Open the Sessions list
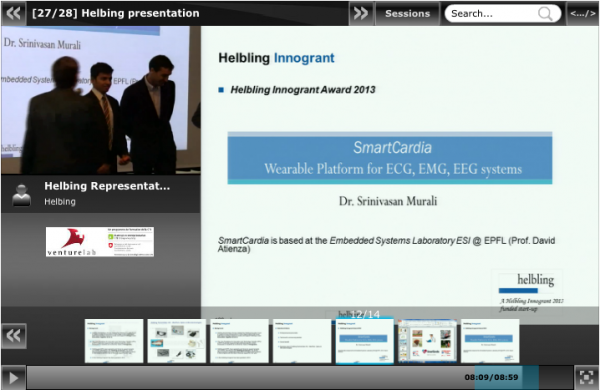This screenshot has height=390, width=600. point(408,13)
